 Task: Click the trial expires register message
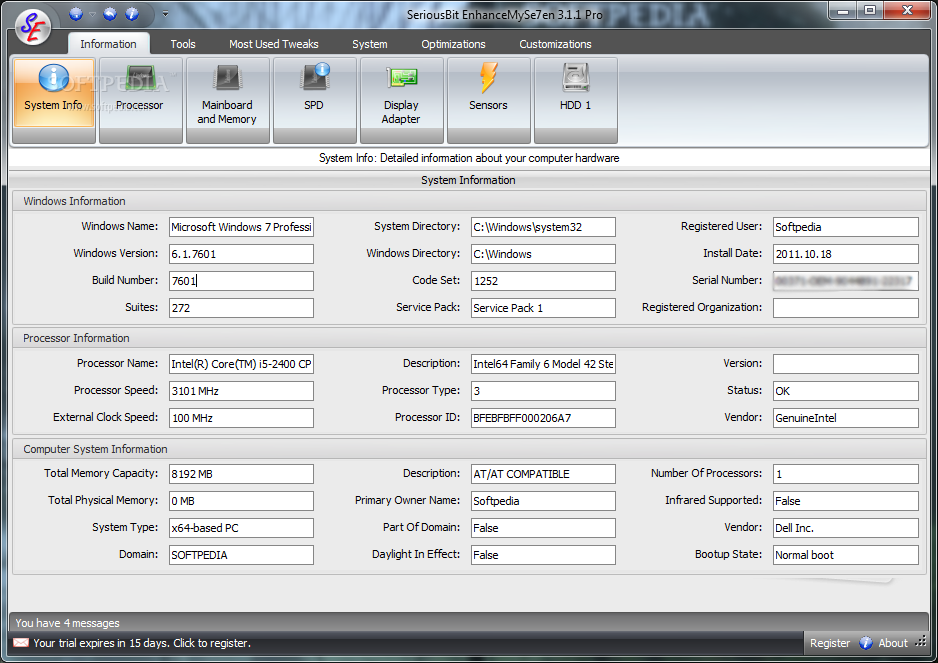pos(142,643)
